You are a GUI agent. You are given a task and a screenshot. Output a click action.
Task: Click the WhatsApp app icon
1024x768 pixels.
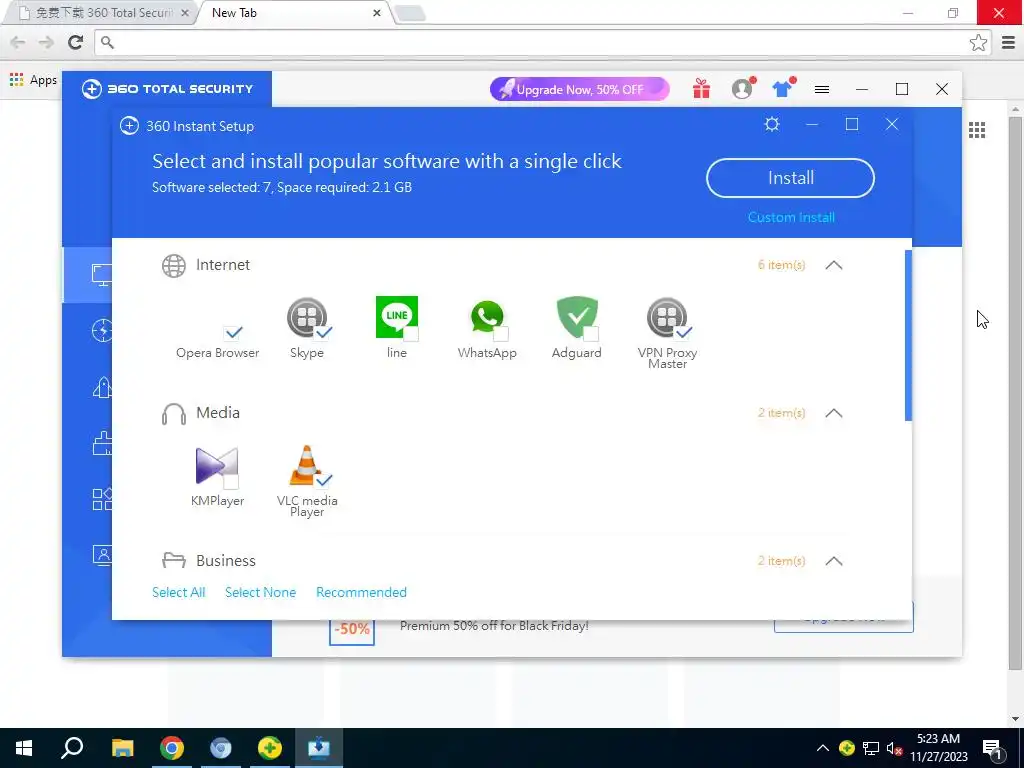point(487,317)
